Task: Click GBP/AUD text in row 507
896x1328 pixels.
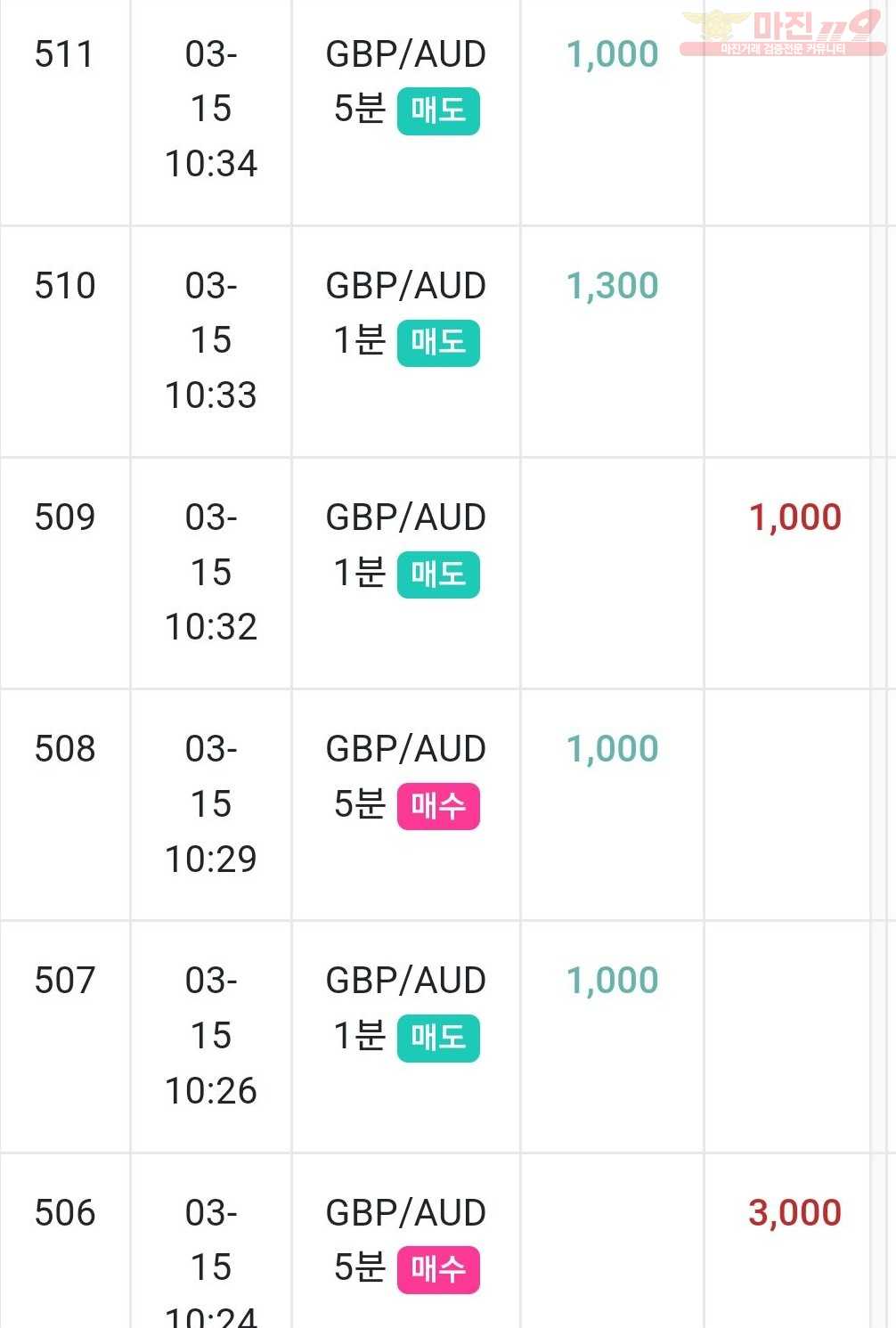Action: tap(406, 981)
